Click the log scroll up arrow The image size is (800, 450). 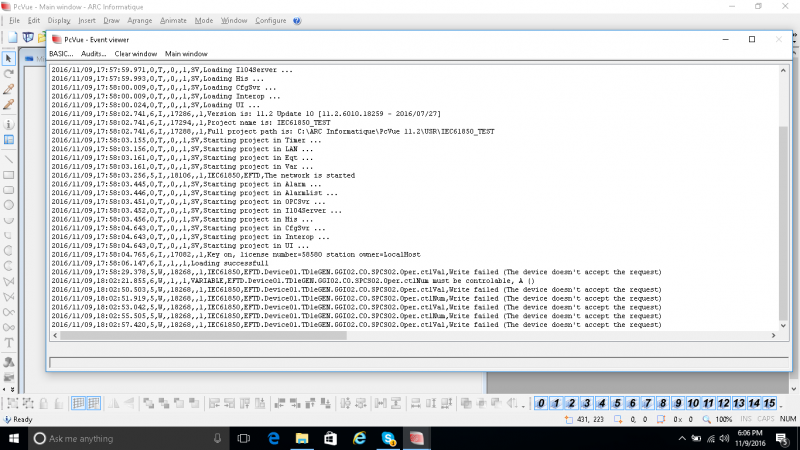point(783,70)
